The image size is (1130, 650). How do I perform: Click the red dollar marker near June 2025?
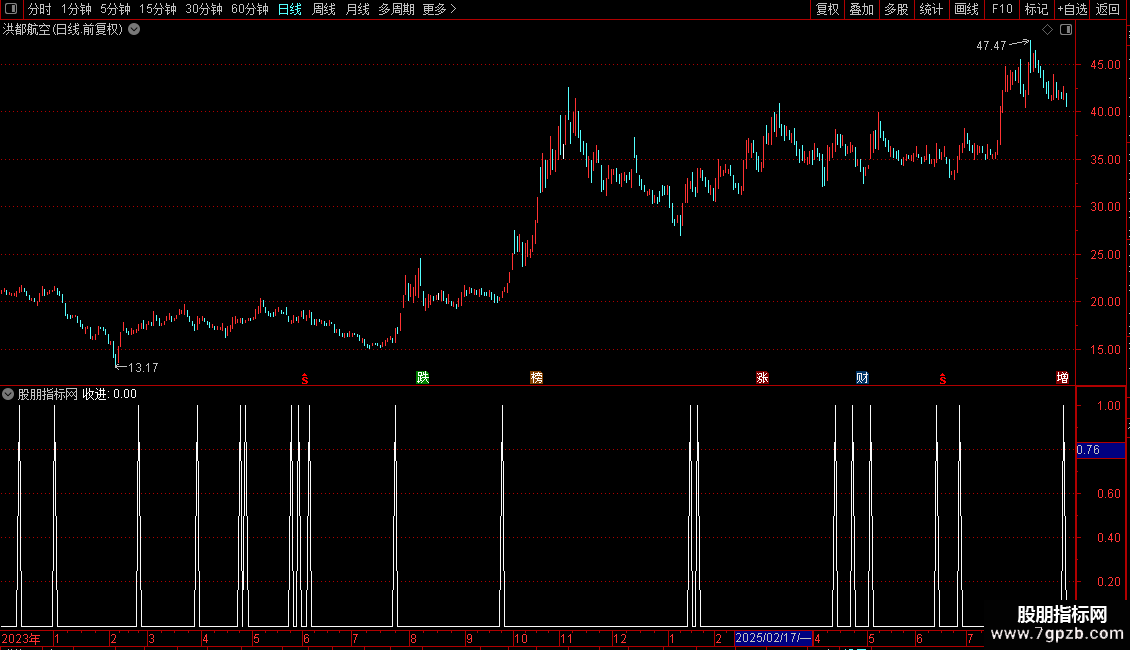[943, 379]
